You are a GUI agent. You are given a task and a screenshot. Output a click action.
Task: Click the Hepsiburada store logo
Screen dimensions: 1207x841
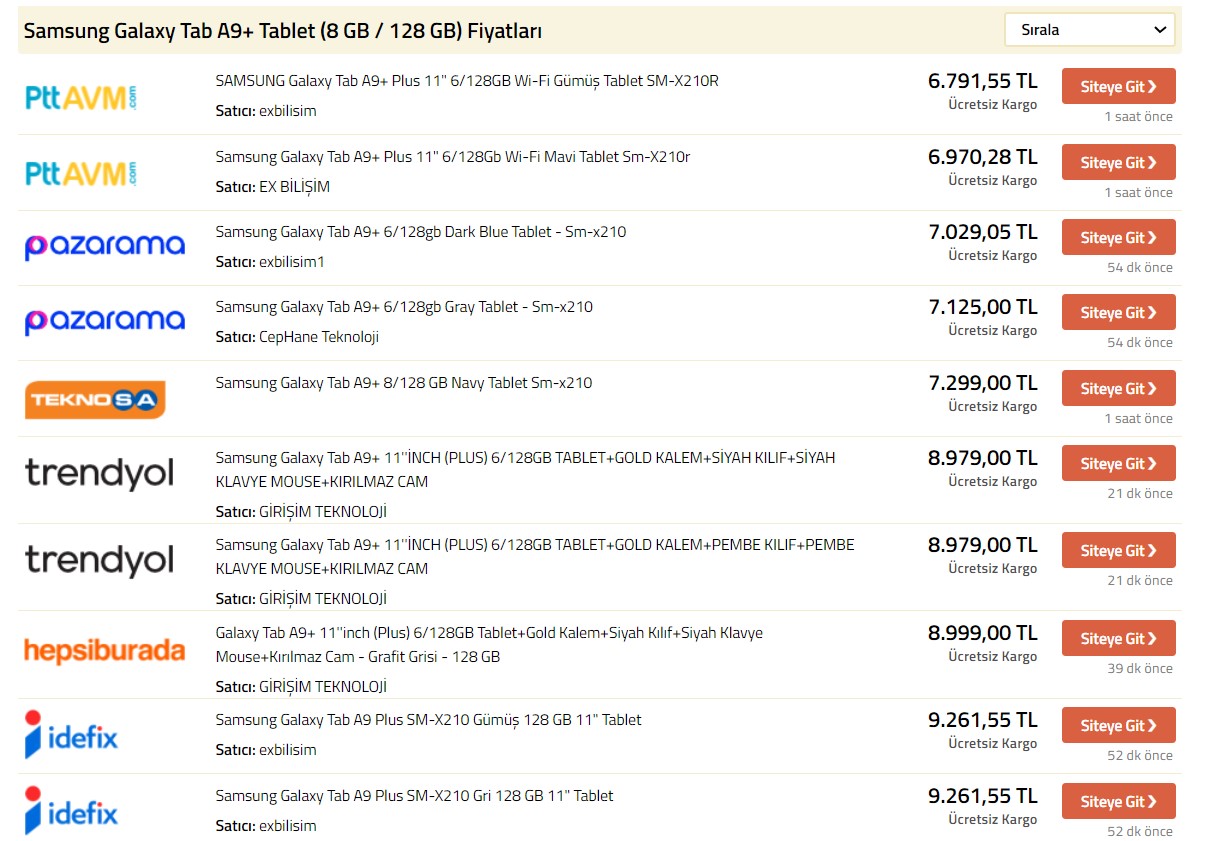click(105, 651)
